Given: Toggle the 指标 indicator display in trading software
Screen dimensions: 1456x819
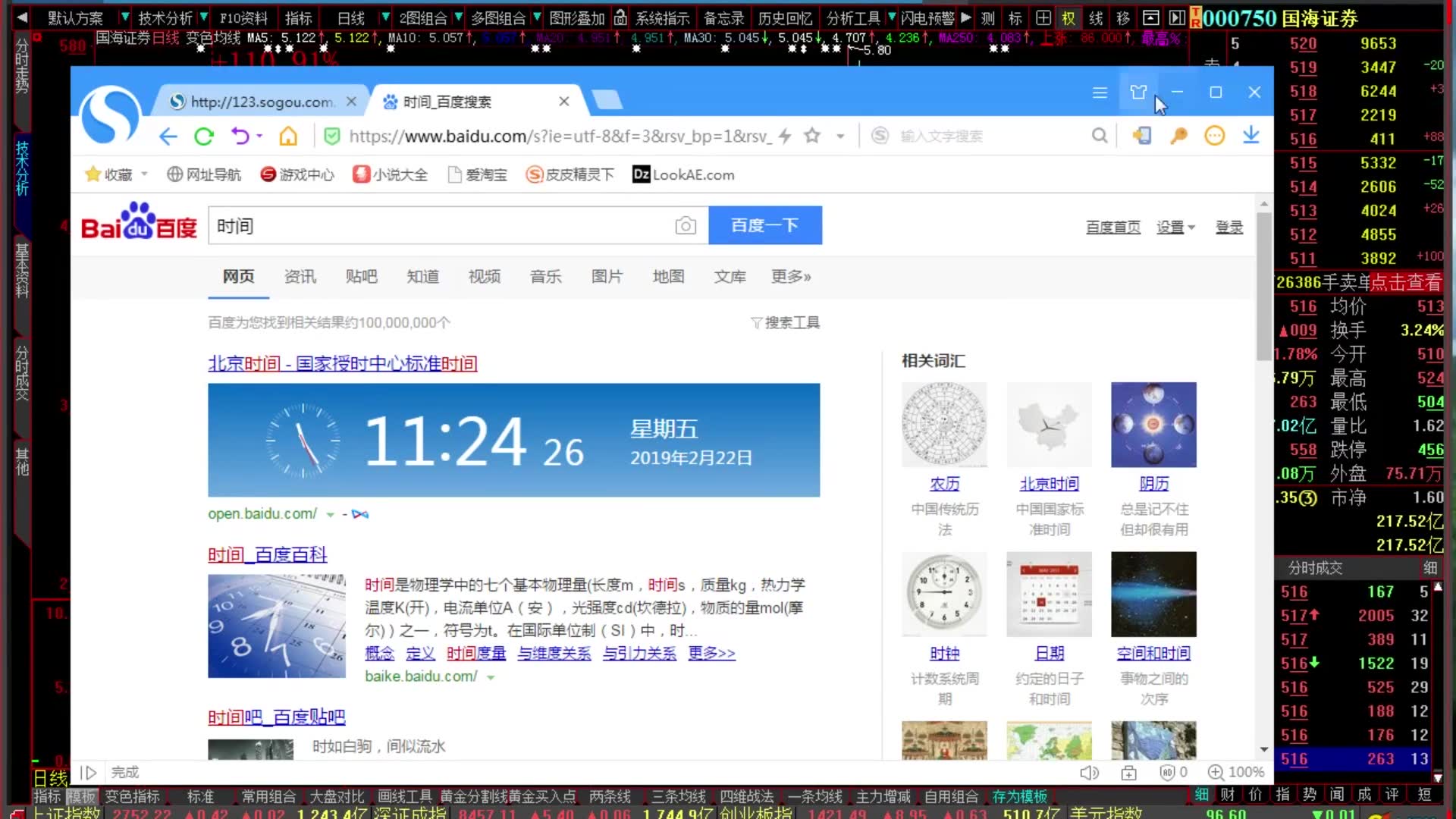Looking at the screenshot, I should point(297,17).
